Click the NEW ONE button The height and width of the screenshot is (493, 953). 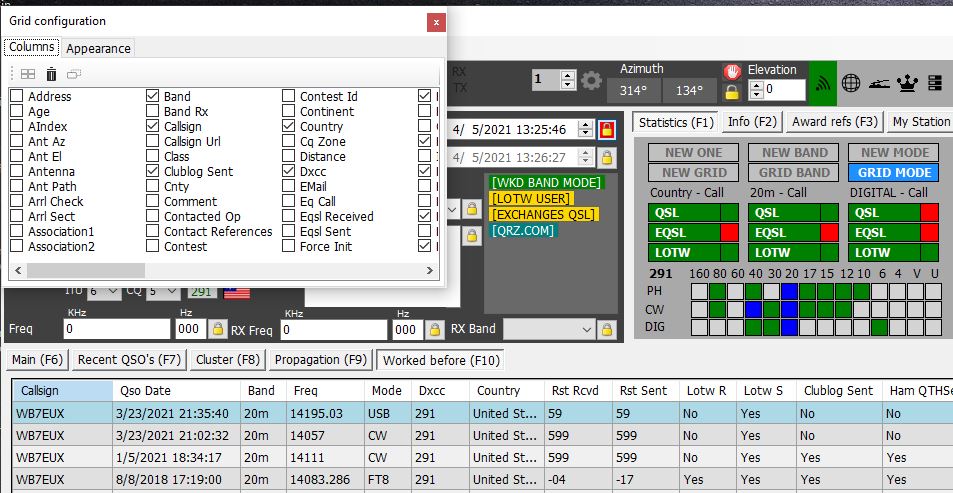point(693,153)
